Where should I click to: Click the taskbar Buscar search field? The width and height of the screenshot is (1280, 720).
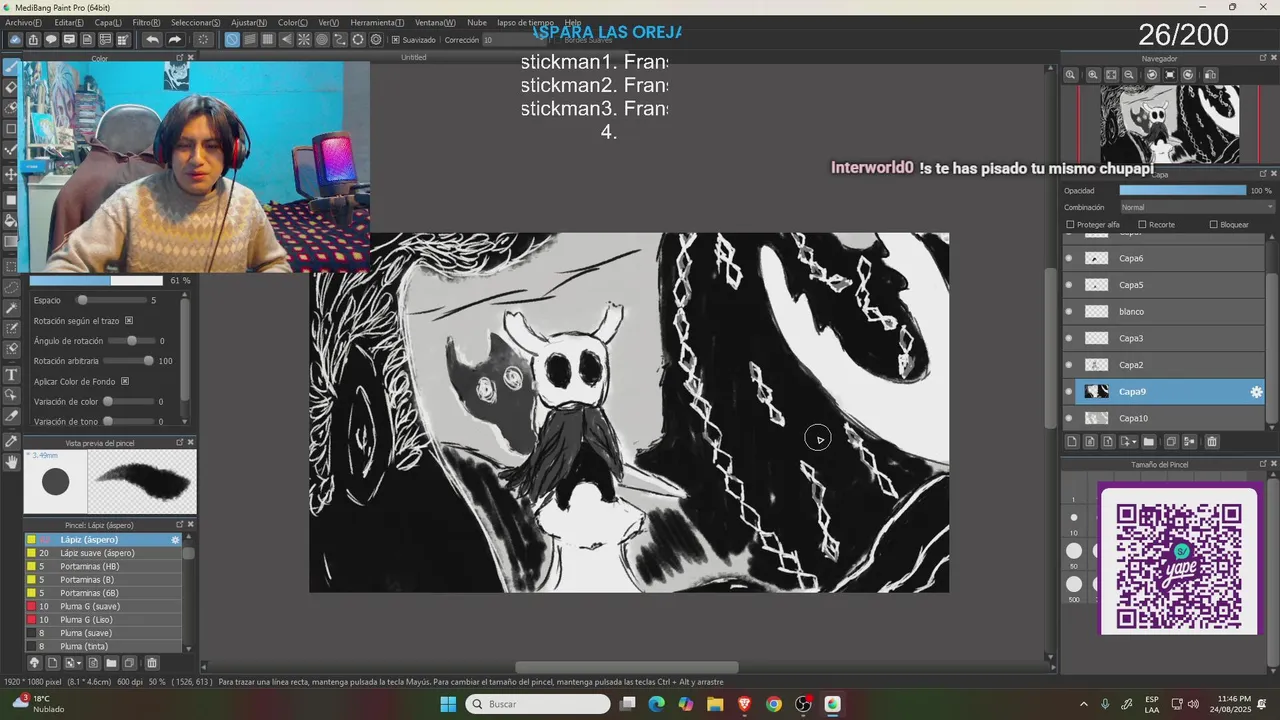[538, 704]
